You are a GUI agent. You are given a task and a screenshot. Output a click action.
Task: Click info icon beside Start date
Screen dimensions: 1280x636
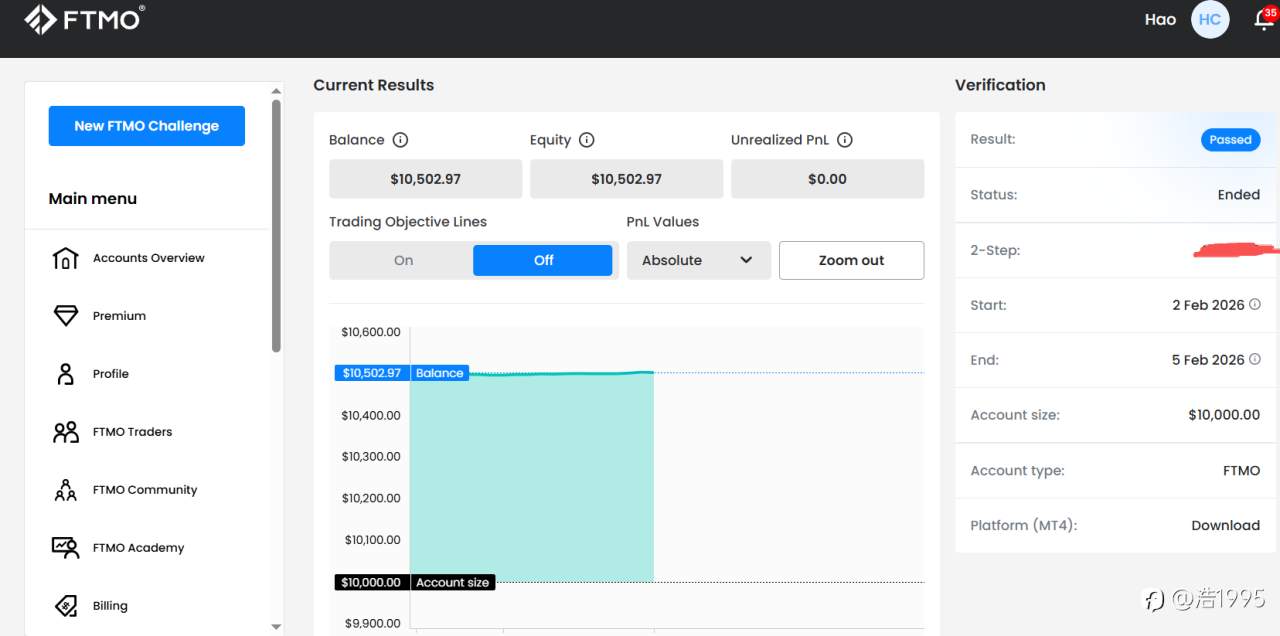[1255, 304]
